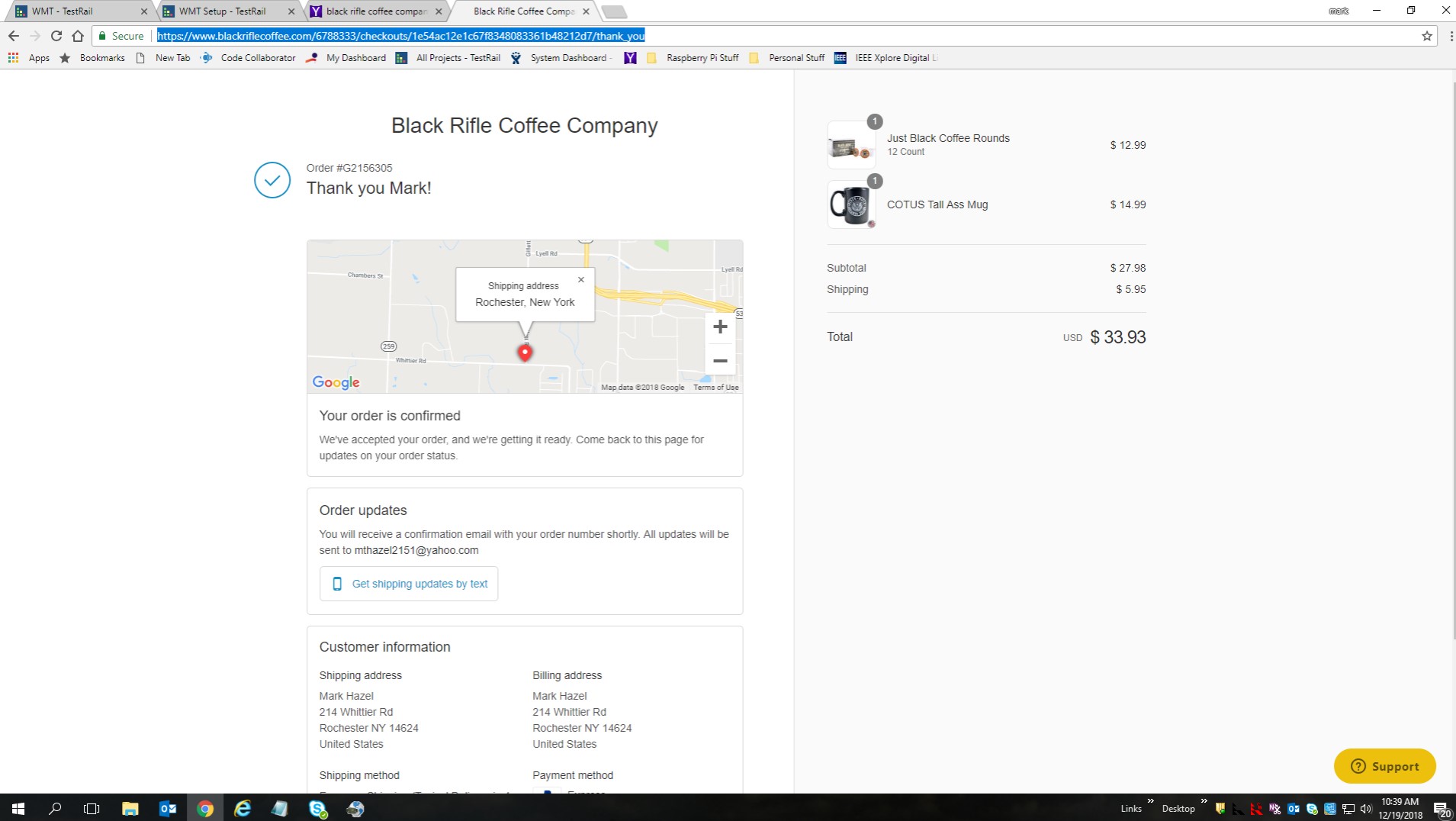Image resolution: width=1456 pixels, height=821 pixels.
Task: Zoom in on the map with plus
Action: coord(720,327)
